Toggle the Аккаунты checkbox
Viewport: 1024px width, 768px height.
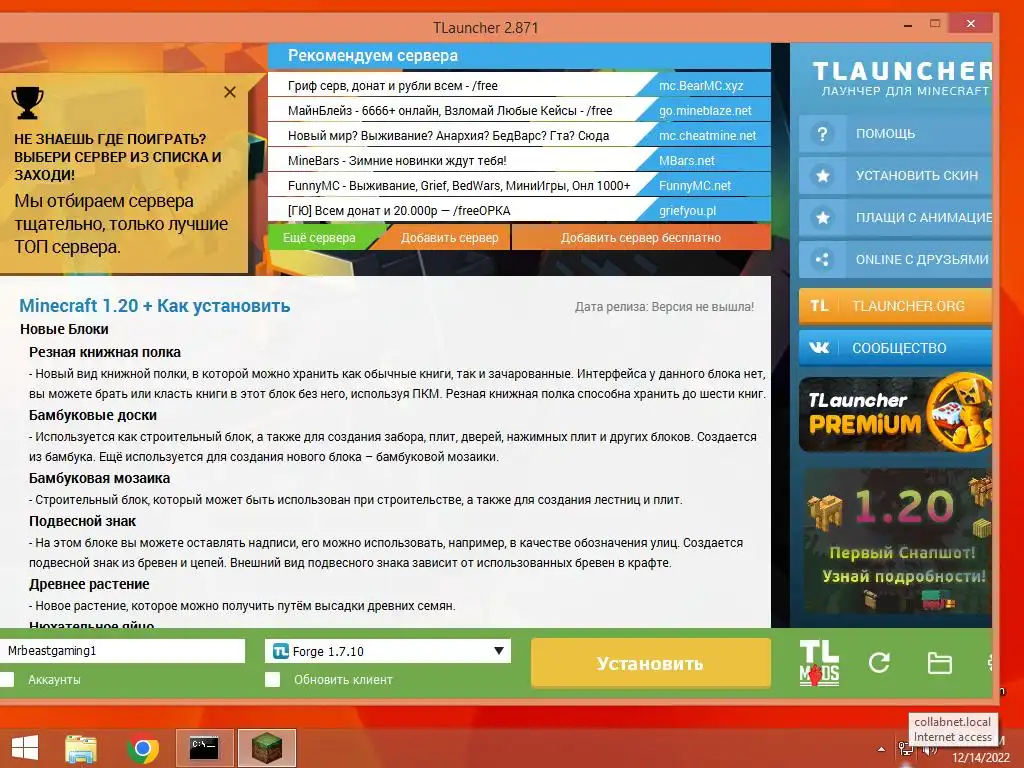click(7, 679)
